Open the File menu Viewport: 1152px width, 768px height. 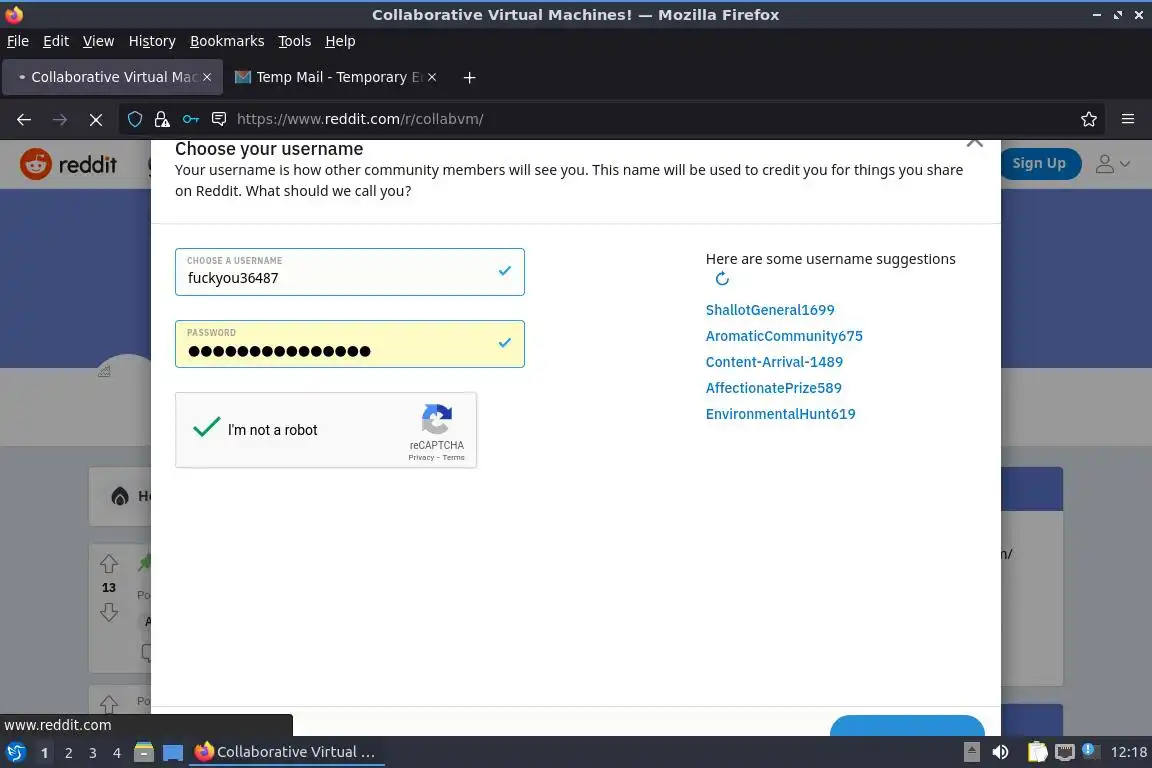tap(18, 41)
